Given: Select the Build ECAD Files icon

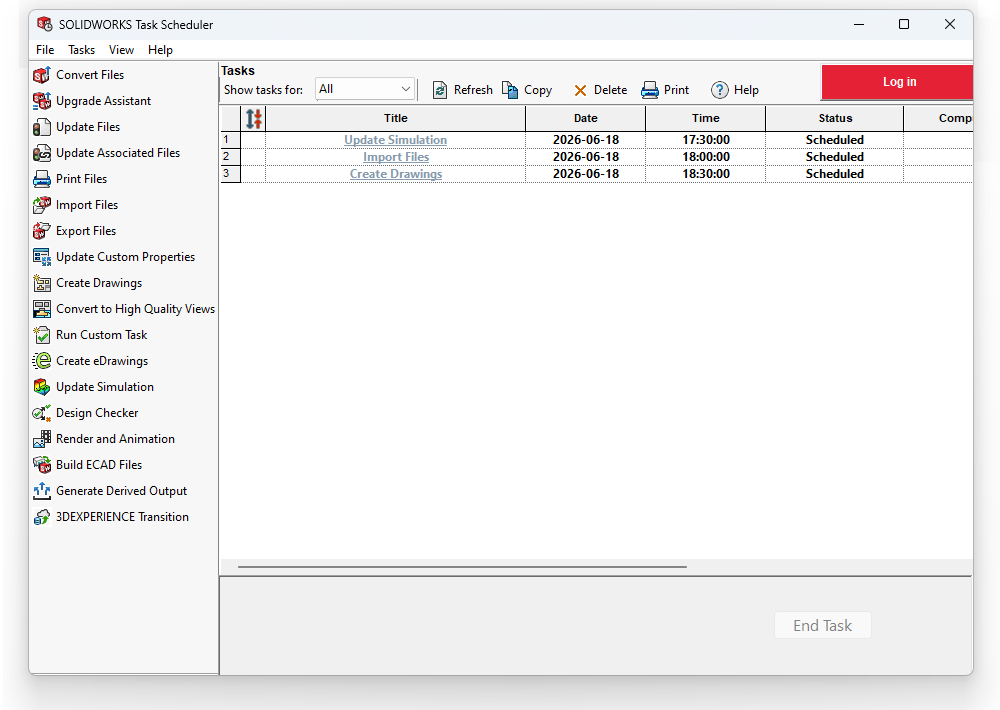Looking at the screenshot, I should pos(41,465).
